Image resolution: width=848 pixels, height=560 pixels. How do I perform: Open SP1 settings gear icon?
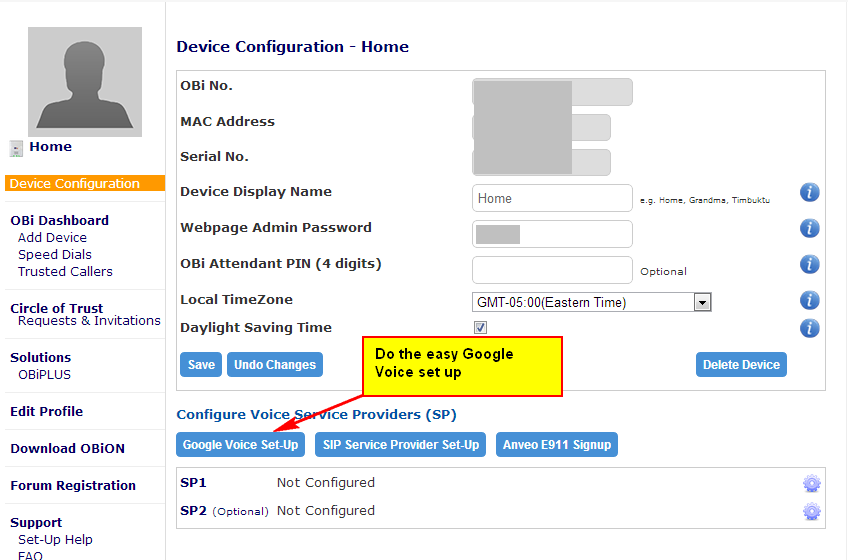click(811, 483)
